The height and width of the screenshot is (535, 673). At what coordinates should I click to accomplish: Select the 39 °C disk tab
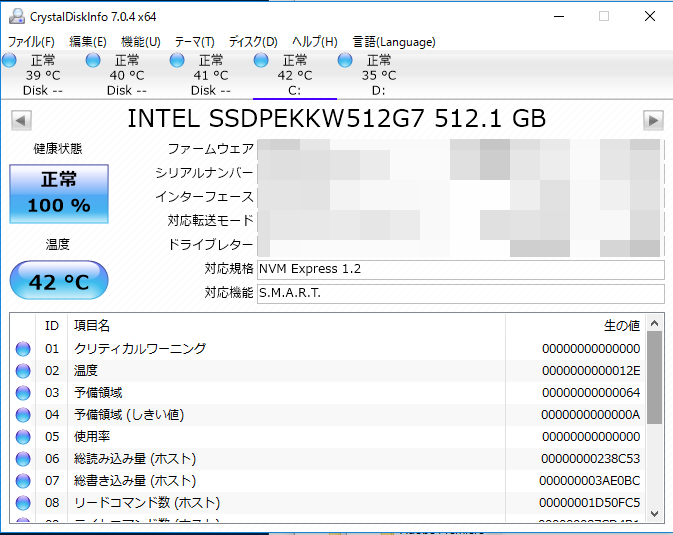point(42,75)
